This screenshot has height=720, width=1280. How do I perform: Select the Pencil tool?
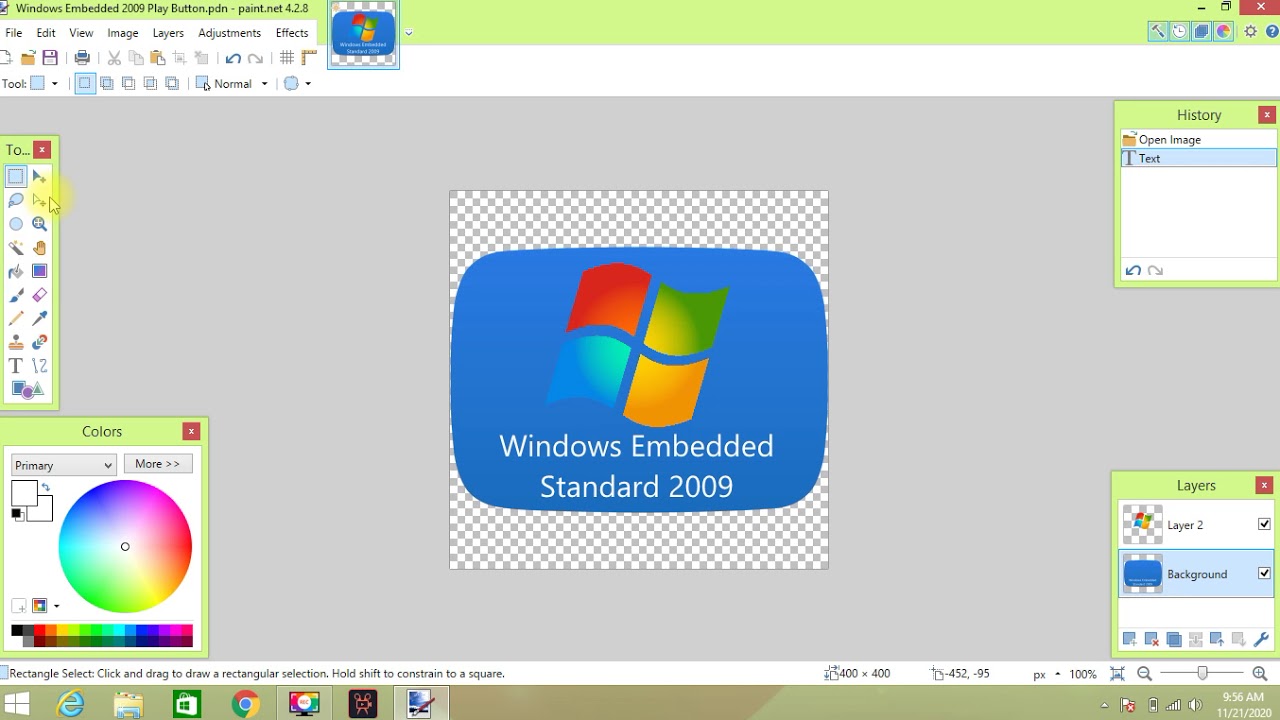click(x=16, y=319)
